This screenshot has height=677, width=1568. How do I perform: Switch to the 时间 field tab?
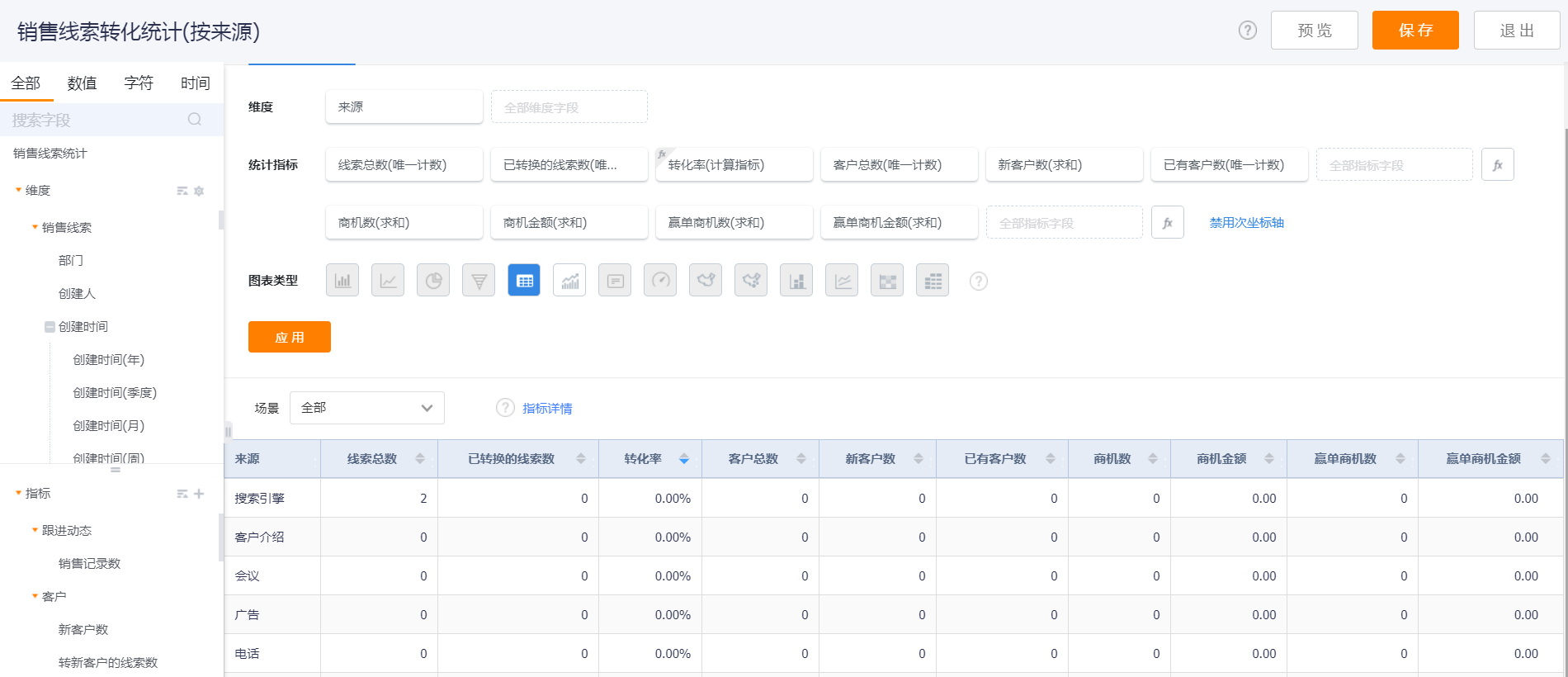point(195,83)
